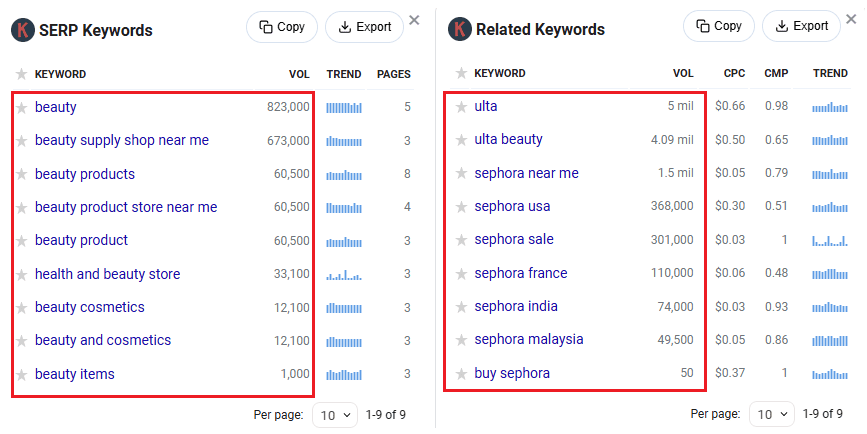The image size is (867, 434).
Task: Sort SERP Keywords by KEYWORD column
Action: [60, 74]
